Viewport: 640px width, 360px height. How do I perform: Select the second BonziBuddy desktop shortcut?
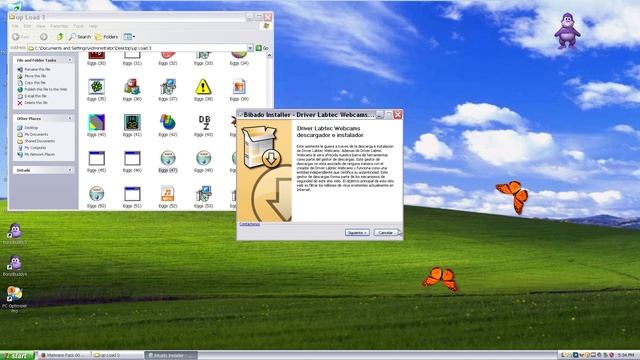(x=15, y=267)
